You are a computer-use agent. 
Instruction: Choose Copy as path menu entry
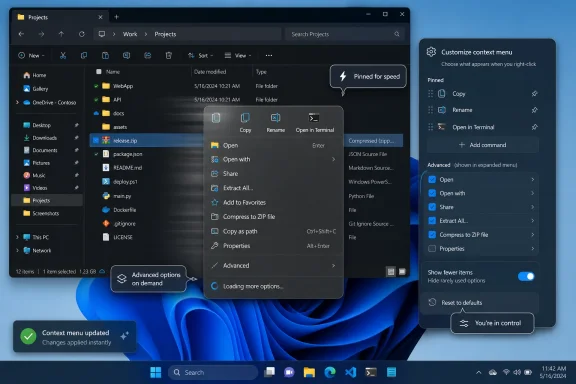[273, 232]
